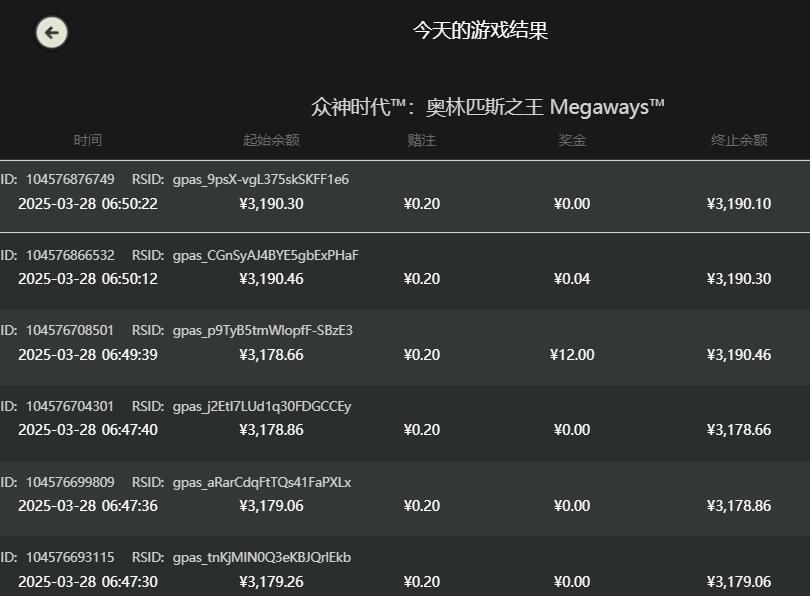Click RSID gpas_CGnSyAJ4BYE5gbExPHaF
The image size is (810, 596).
[x=265, y=256]
